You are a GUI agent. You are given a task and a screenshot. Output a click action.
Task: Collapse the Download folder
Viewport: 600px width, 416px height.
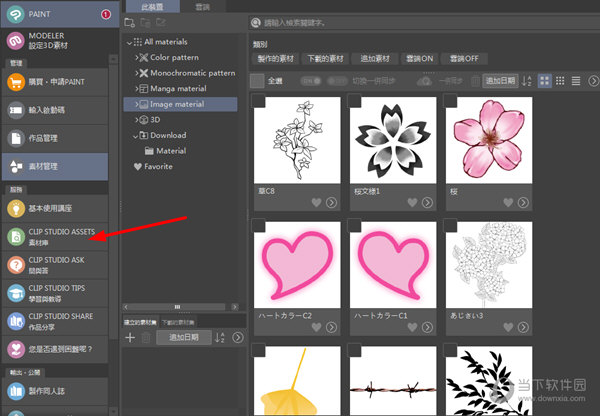(135, 136)
